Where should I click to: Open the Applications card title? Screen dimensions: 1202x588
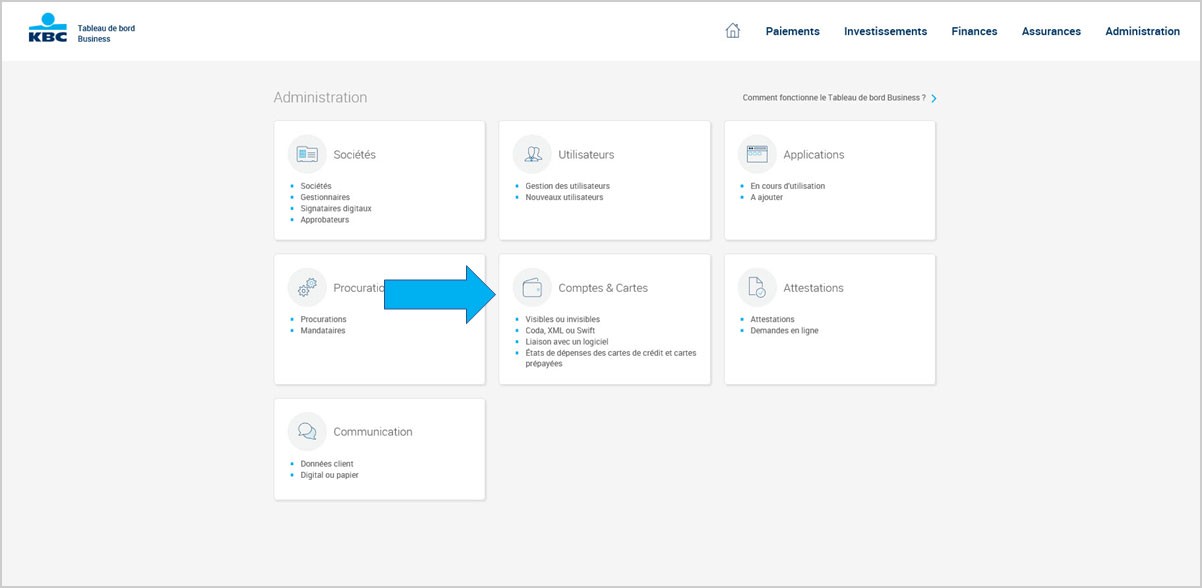pyautogui.click(x=813, y=155)
